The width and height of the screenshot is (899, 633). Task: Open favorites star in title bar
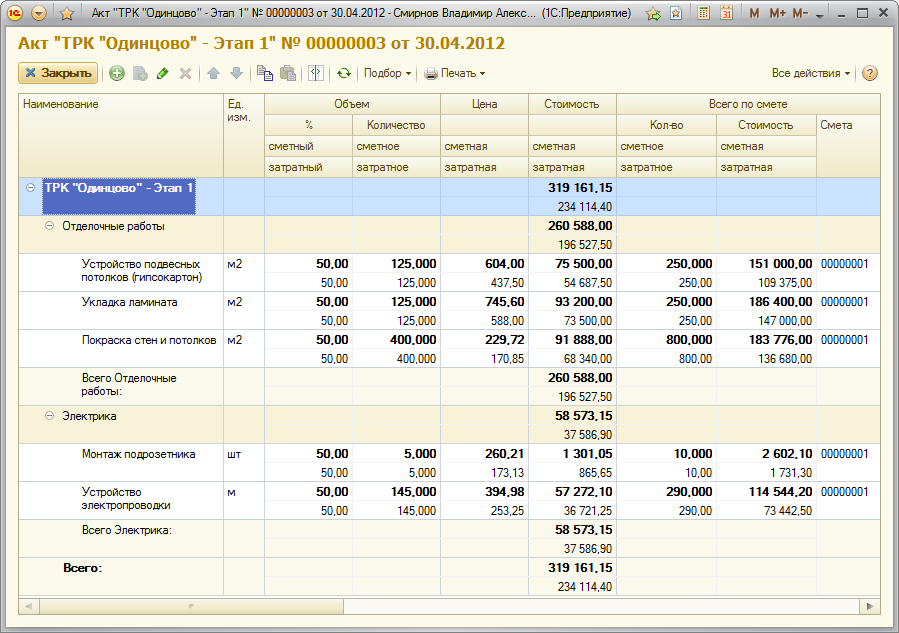click(67, 13)
